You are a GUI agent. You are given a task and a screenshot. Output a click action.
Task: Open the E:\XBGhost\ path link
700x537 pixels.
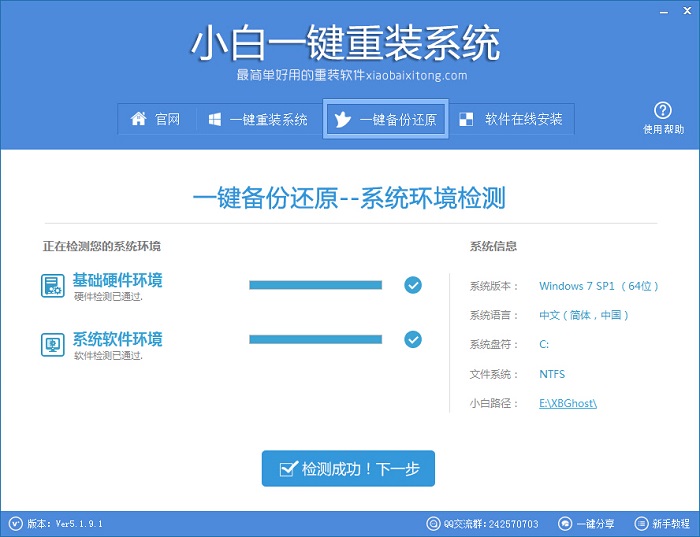tap(567, 403)
